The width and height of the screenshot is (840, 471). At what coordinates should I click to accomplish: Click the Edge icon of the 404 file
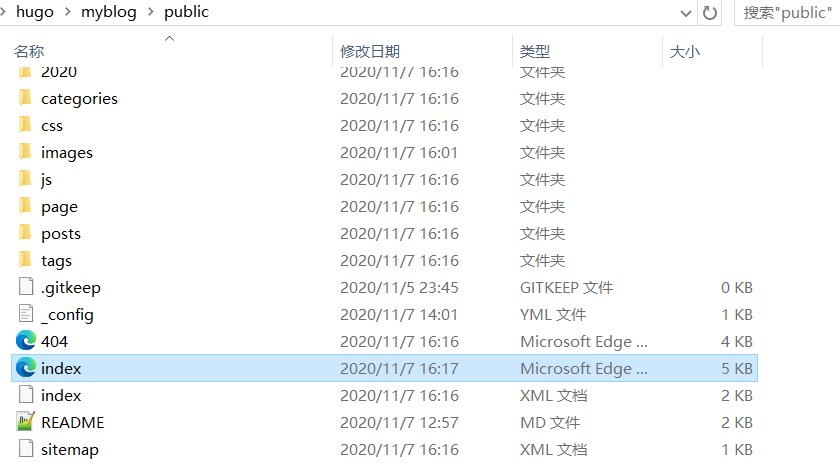[26, 341]
